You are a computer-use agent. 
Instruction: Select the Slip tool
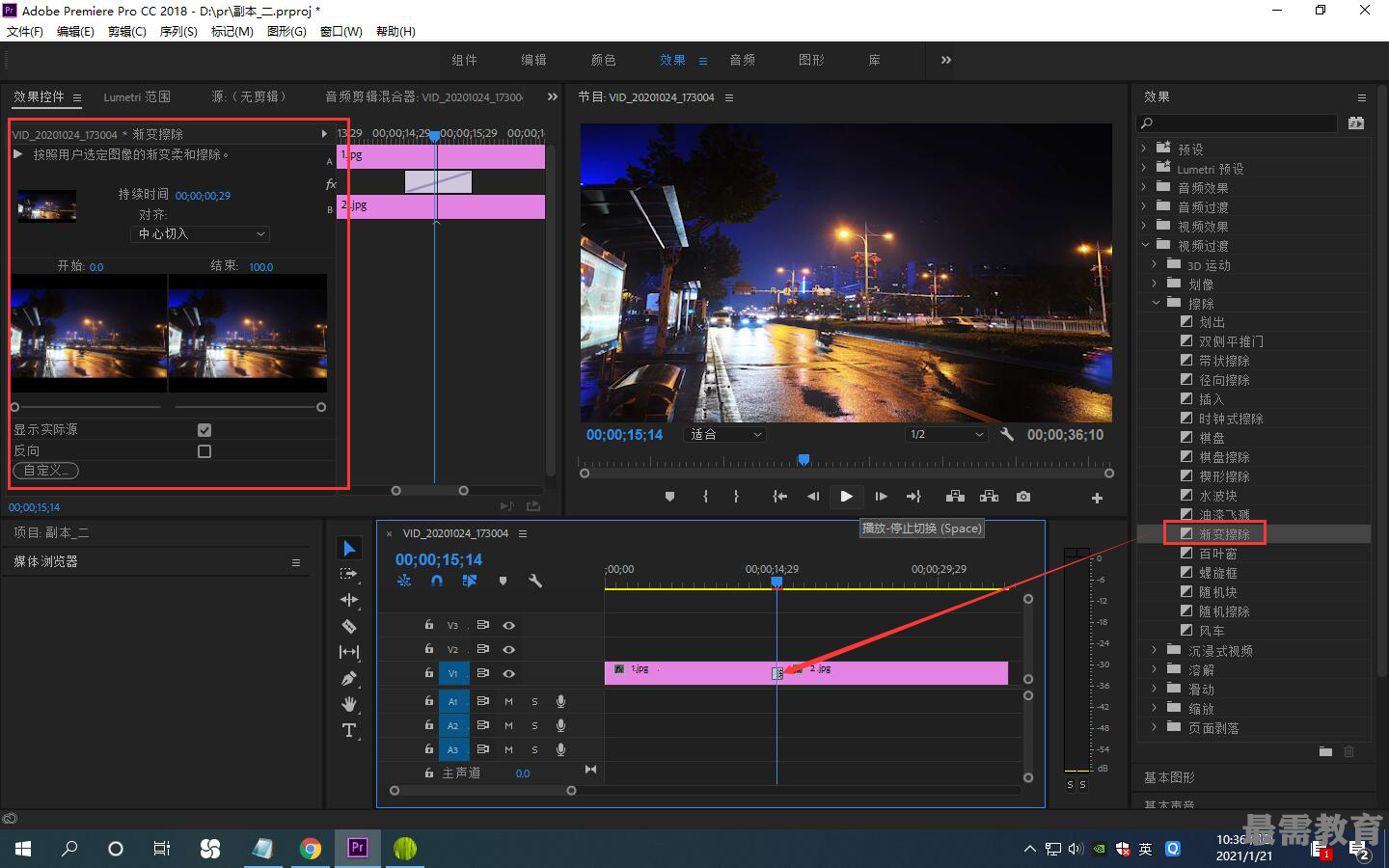pyautogui.click(x=349, y=652)
